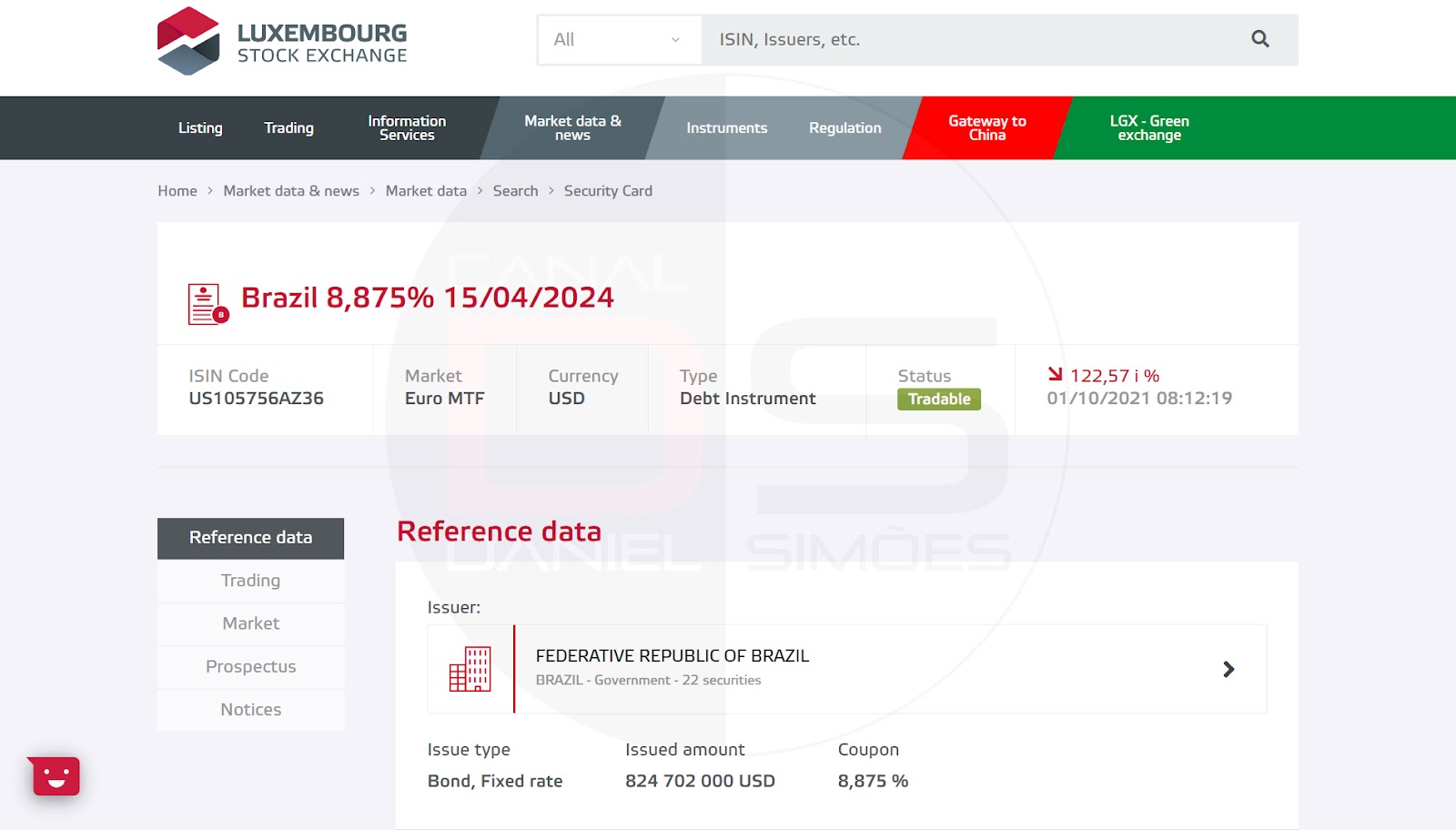Screen dimensions: 1456x830
Task: Open LGX - Green exchange section
Action: [1149, 128]
